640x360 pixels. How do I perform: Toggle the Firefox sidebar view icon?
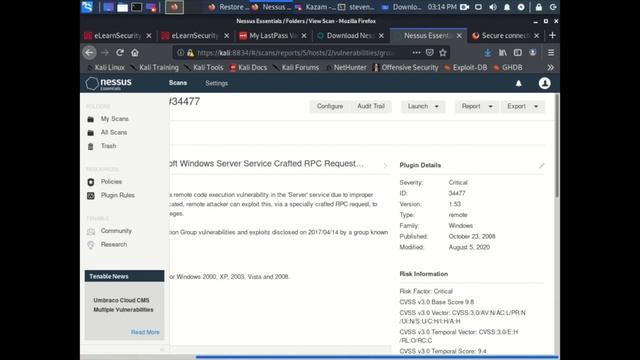518,53
